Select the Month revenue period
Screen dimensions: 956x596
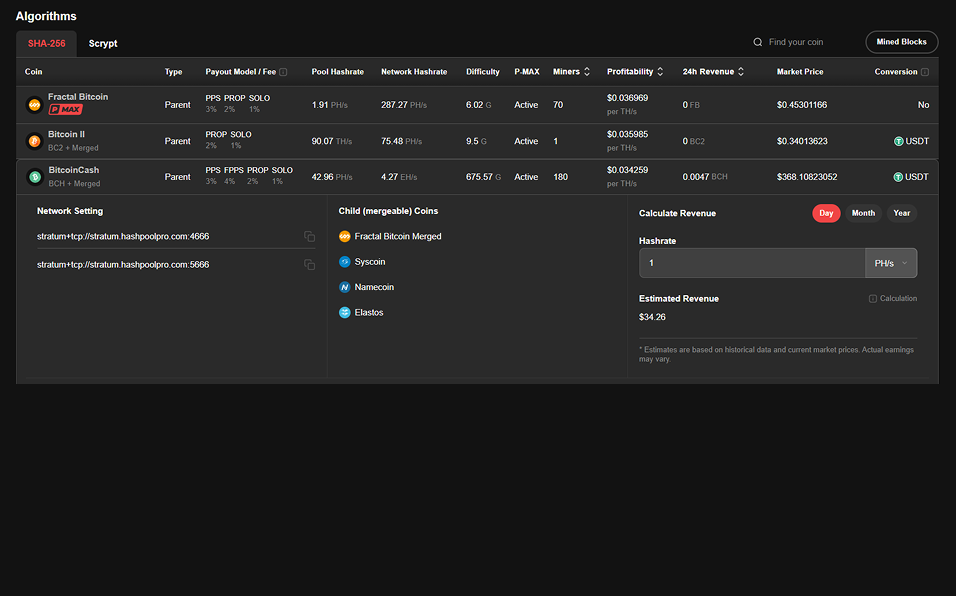point(863,213)
